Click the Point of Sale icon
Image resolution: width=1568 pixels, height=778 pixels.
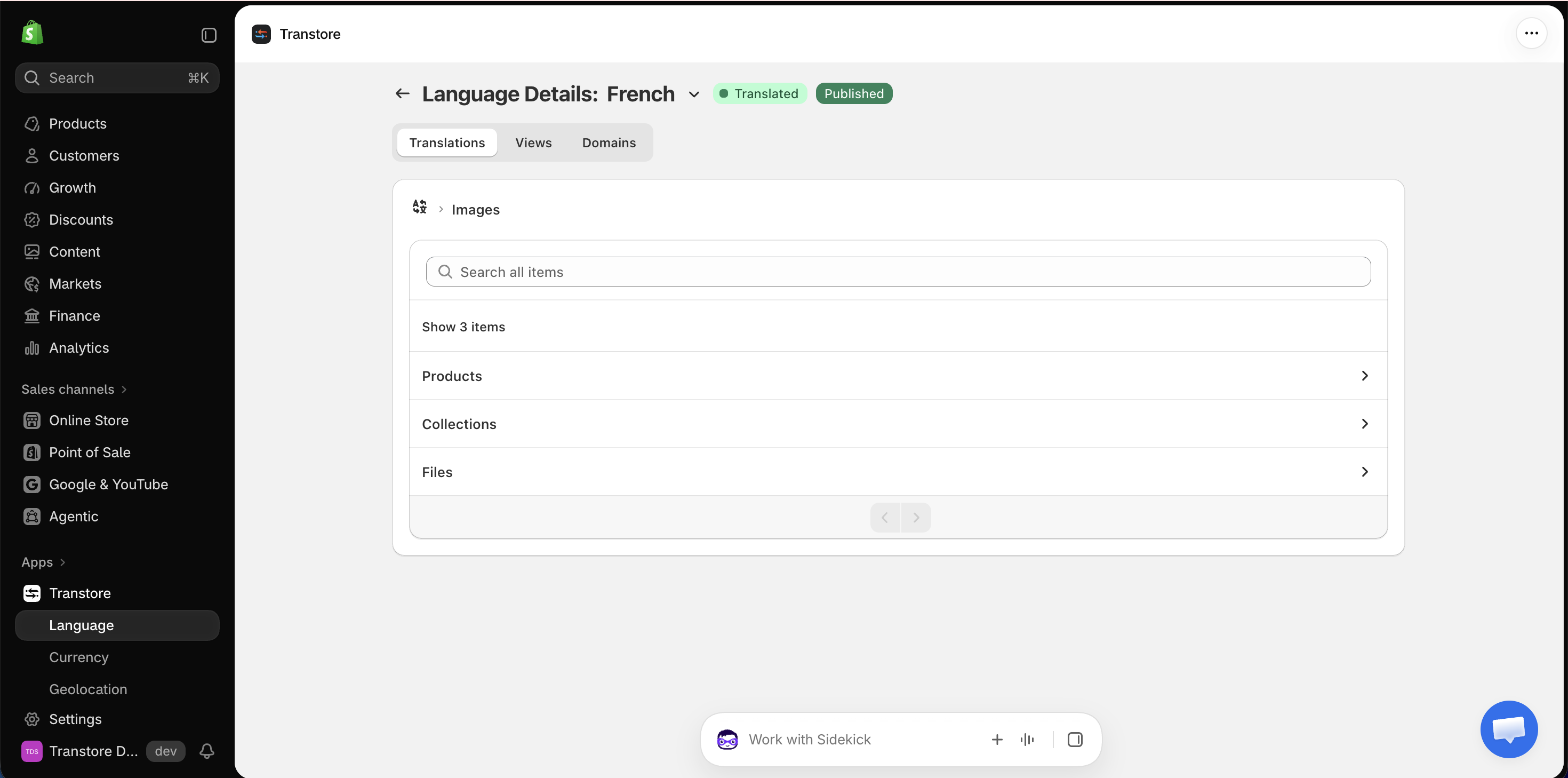31,452
